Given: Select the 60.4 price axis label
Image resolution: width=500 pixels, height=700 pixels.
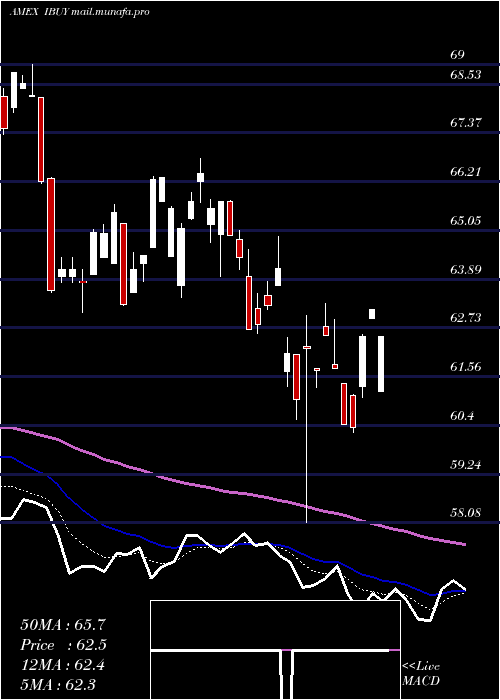Looking at the screenshot, I should 462,416.
